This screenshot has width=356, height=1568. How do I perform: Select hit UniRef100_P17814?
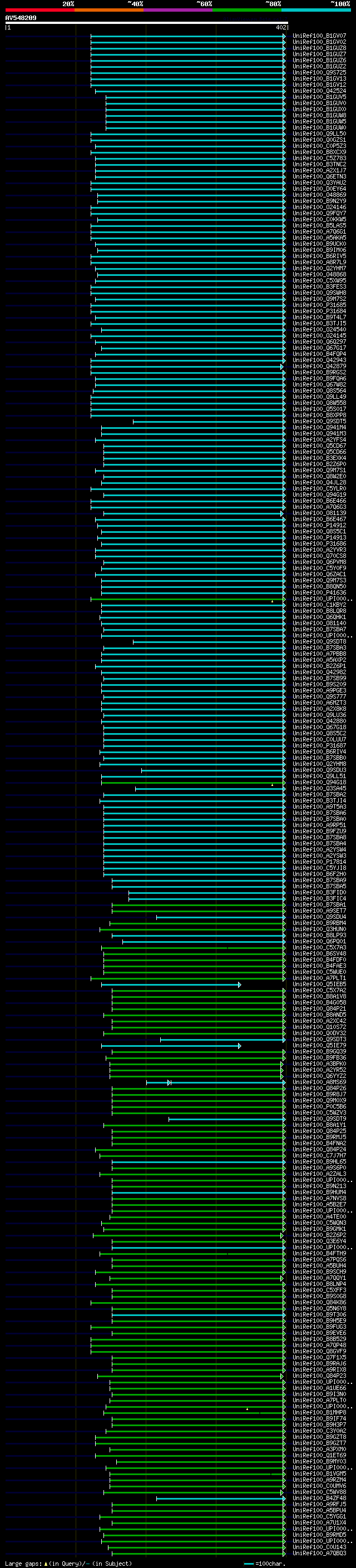319,862
